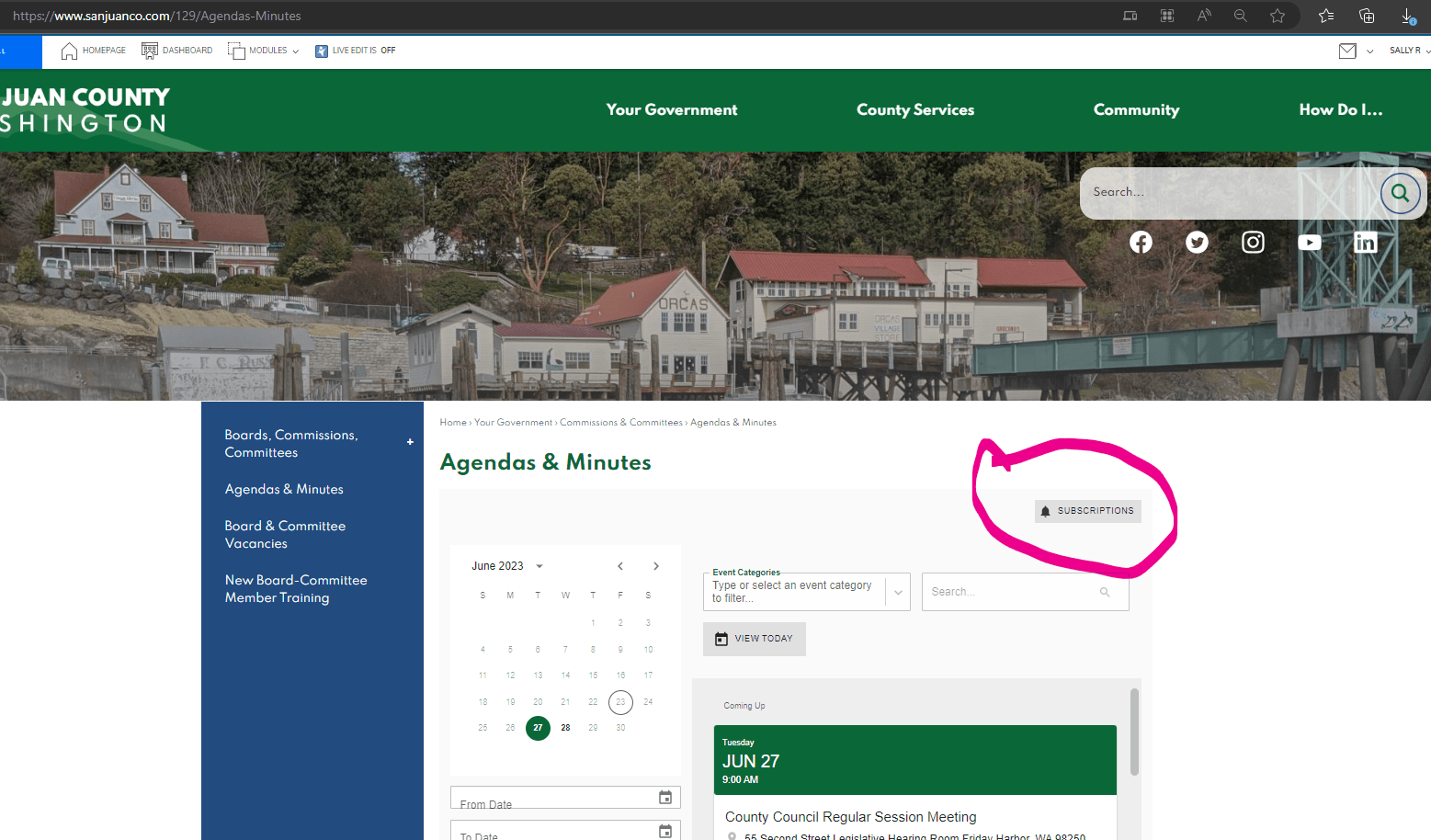Open the Facebook social icon
Screen dimensions: 1431x840
[1141, 242]
